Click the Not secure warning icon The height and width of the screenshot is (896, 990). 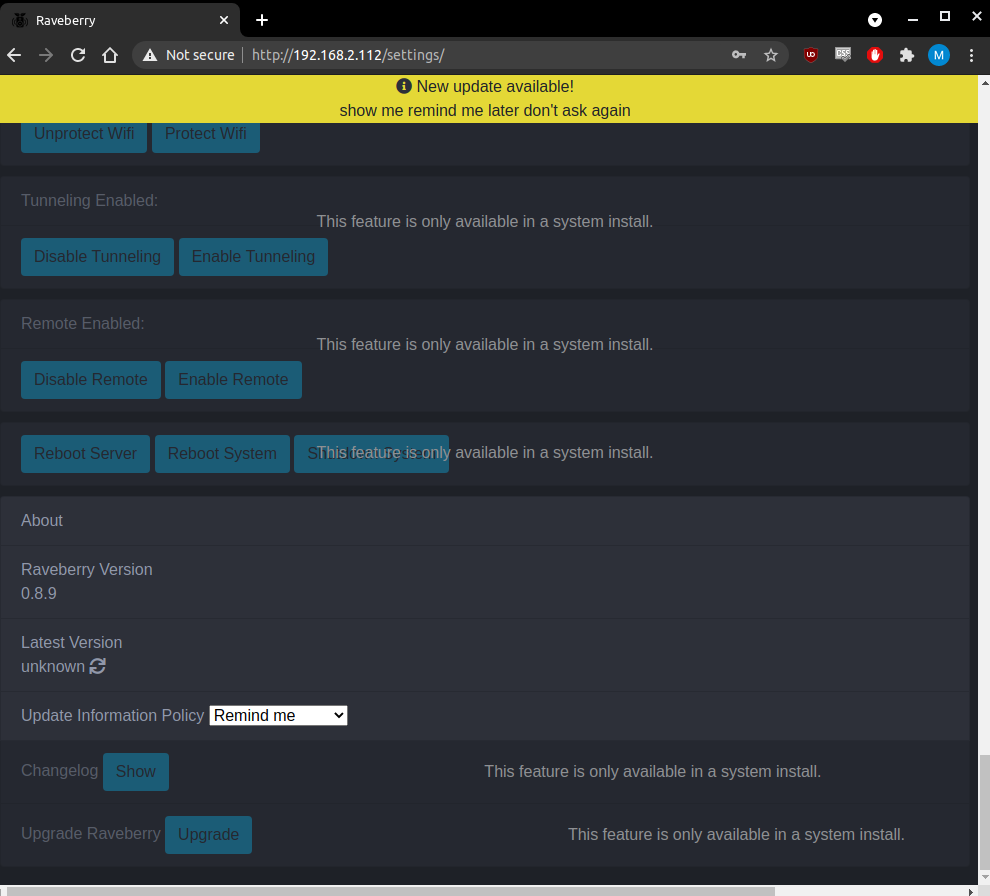tap(150, 56)
